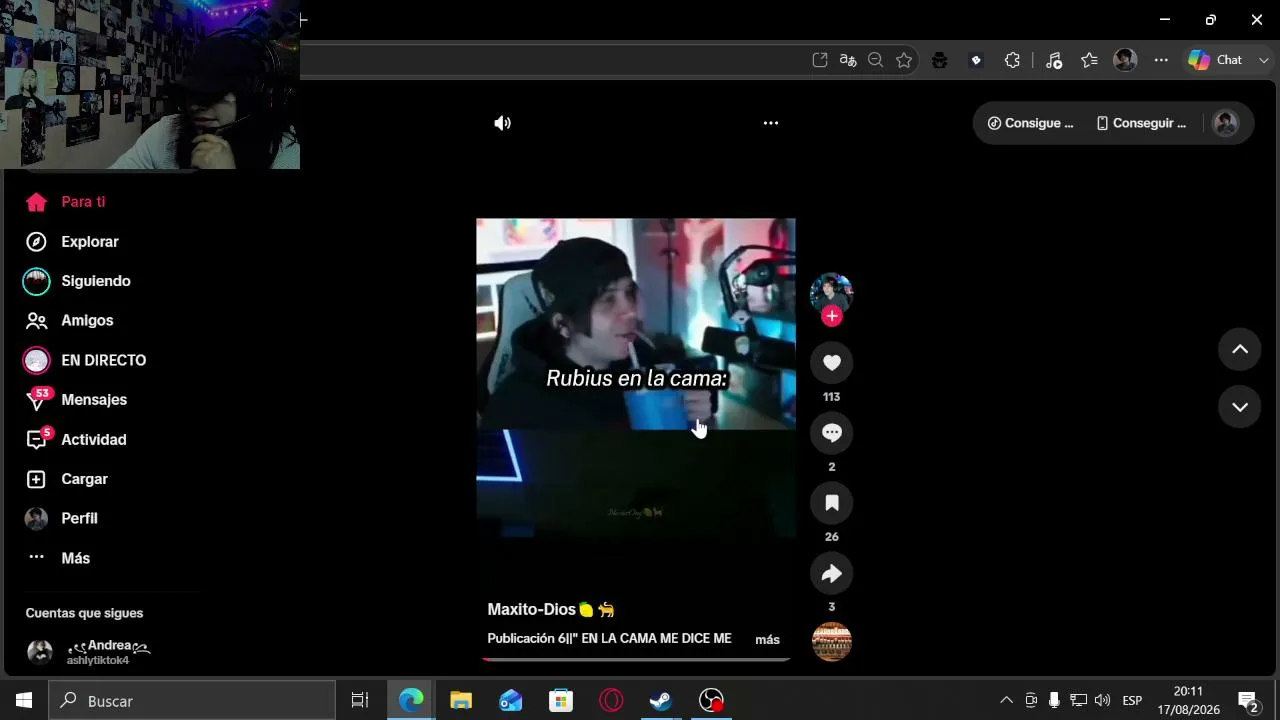
Task: Save the video with the bookmark icon
Action: tap(831, 503)
